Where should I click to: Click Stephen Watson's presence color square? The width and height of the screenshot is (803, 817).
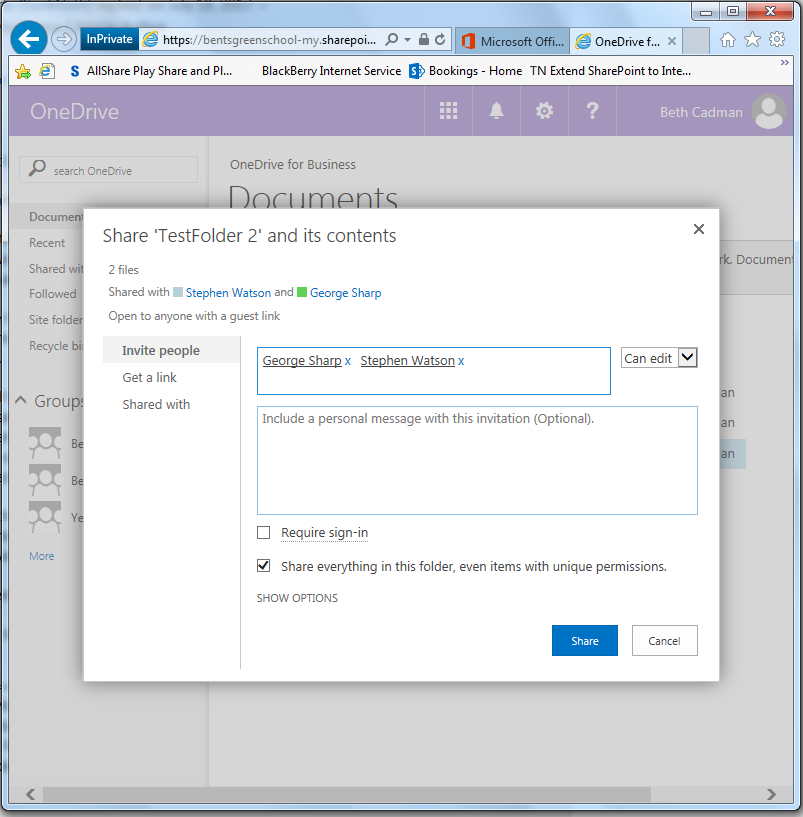pyautogui.click(x=178, y=292)
